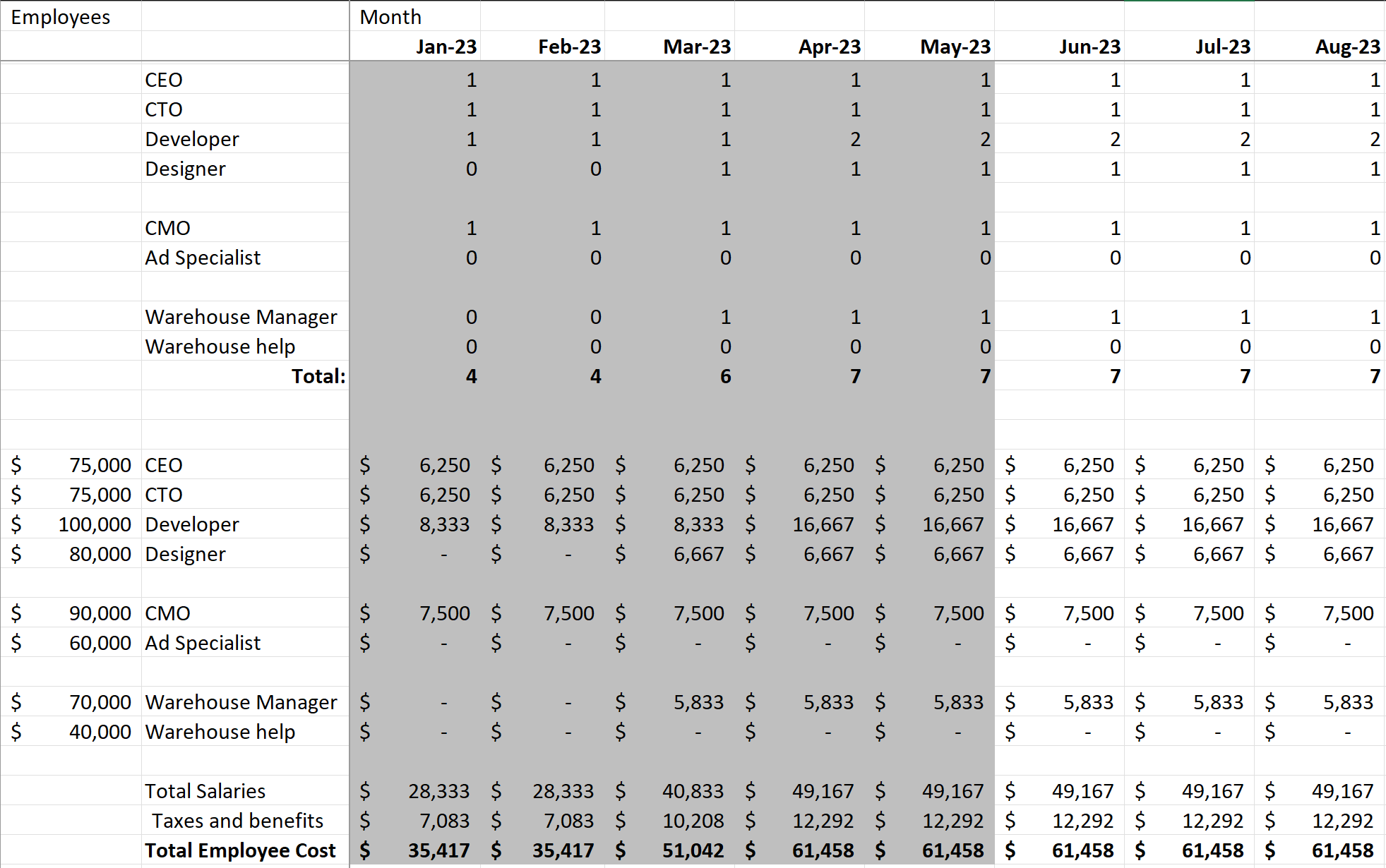Select Total Employee Cost 61,458 for Jun-23

(x=1059, y=850)
